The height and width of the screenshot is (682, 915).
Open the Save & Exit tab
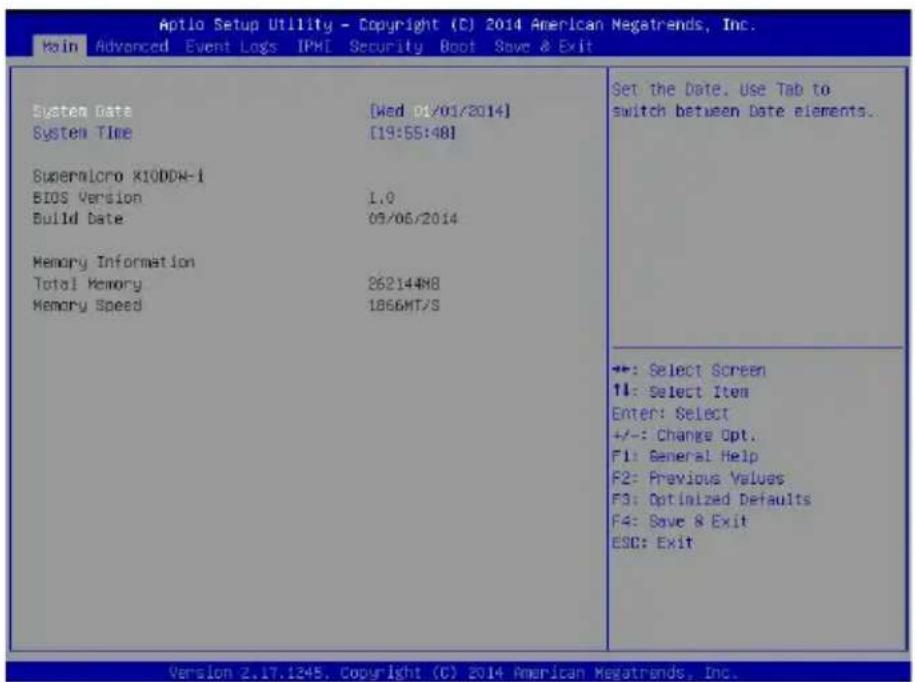[x=543, y=47]
